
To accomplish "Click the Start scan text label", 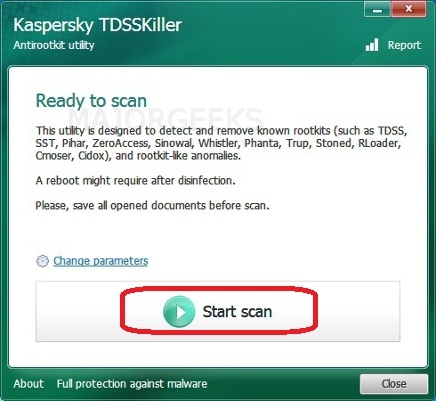I will [x=237, y=312].
